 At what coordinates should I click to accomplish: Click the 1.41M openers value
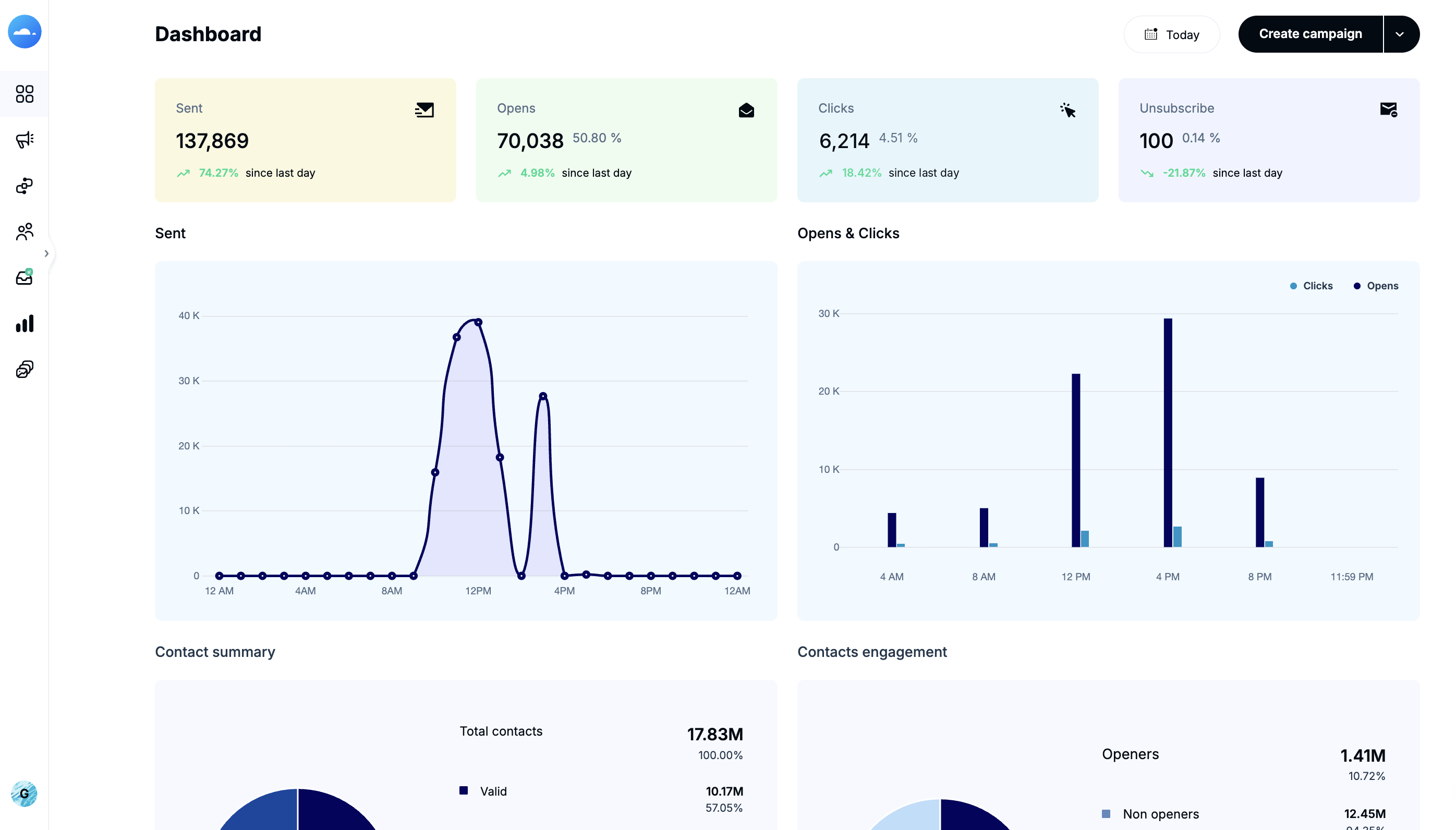coord(1363,756)
